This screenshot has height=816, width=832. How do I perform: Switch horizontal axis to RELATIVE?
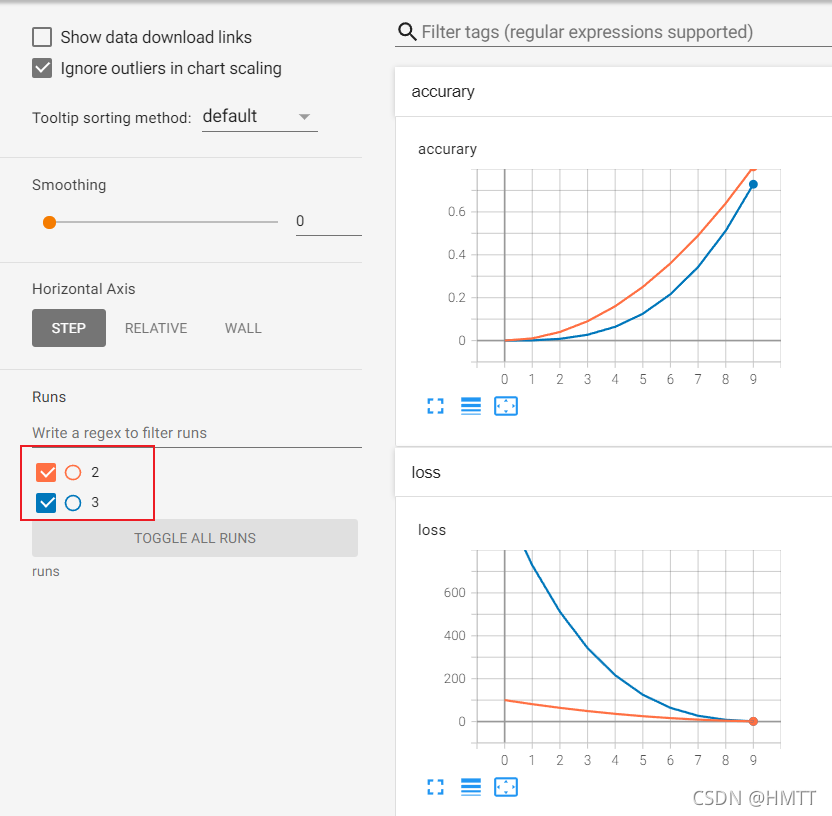click(x=156, y=328)
